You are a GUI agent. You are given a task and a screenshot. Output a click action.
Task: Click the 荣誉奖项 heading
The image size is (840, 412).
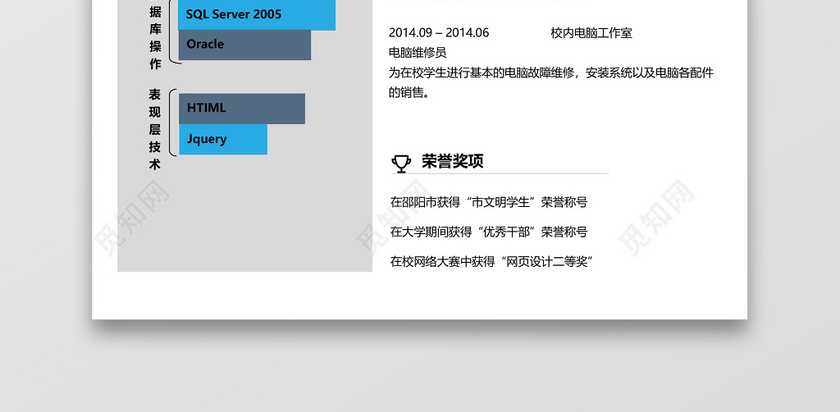(x=453, y=161)
